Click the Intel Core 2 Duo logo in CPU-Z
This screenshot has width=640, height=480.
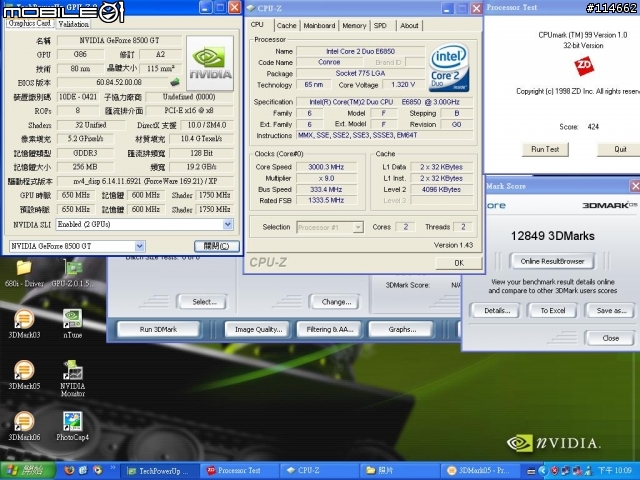click(449, 68)
